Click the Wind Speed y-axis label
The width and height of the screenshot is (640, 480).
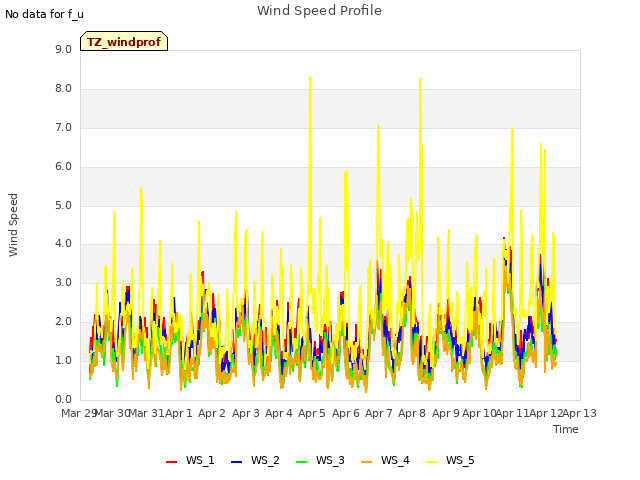pyautogui.click(x=13, y=225)
